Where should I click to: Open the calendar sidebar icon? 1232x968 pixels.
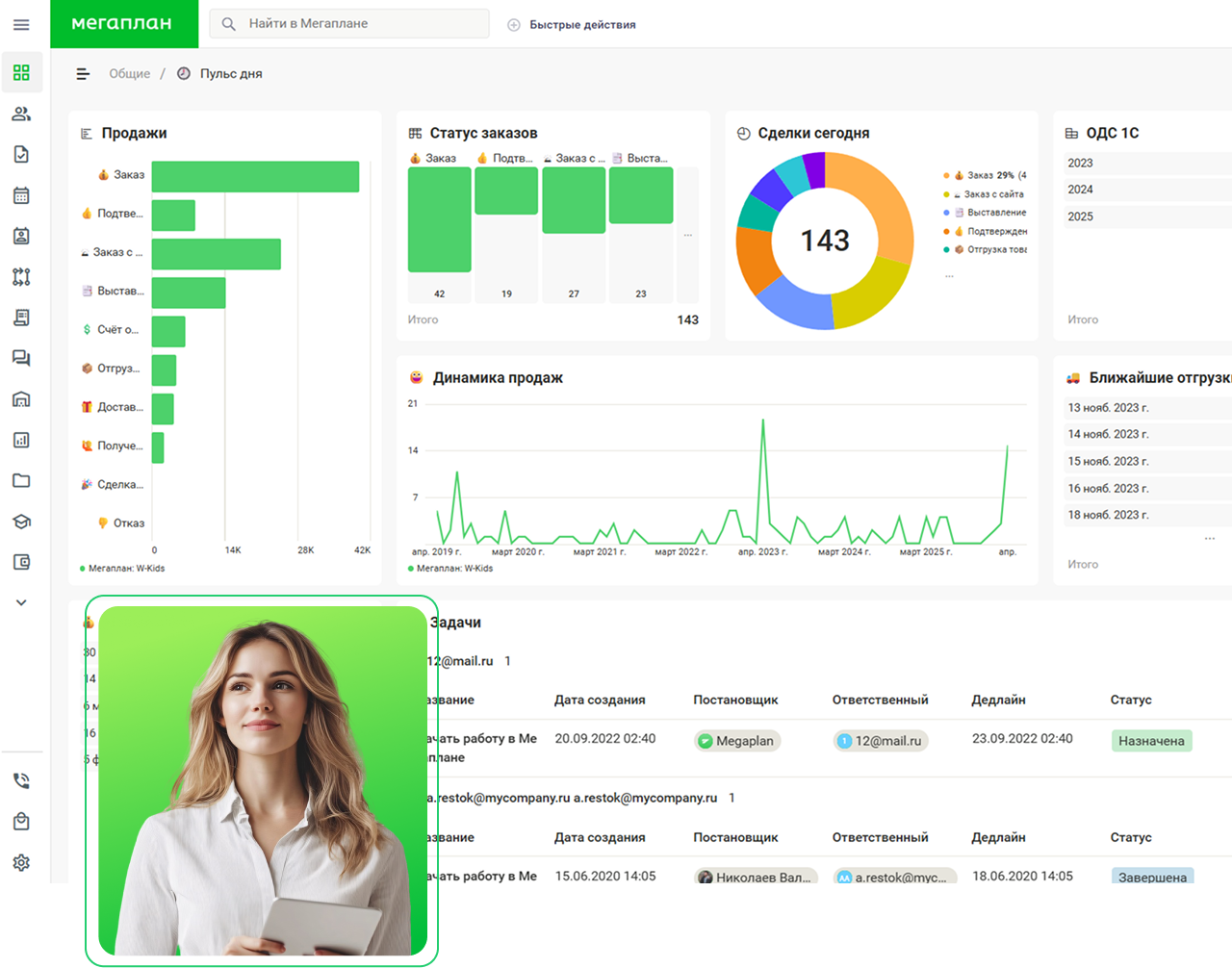coord(21,195)
